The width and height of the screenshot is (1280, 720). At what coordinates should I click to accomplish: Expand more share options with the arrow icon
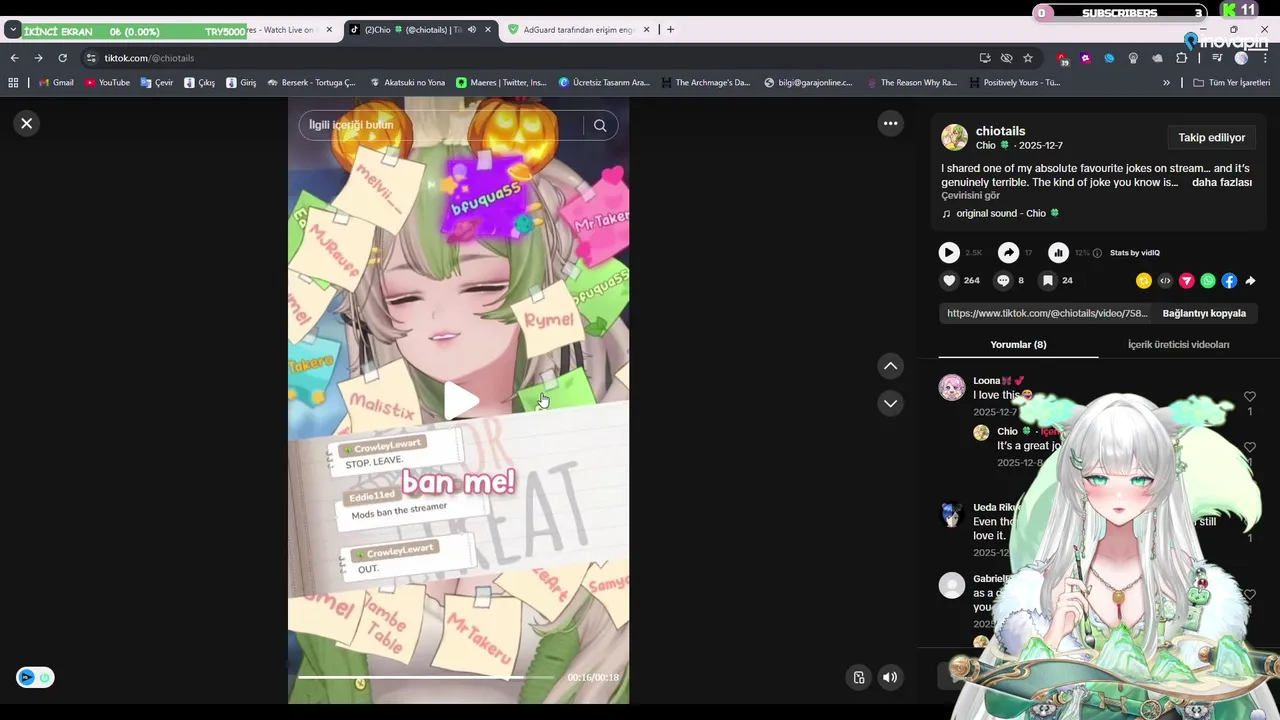coord(1250,281)
